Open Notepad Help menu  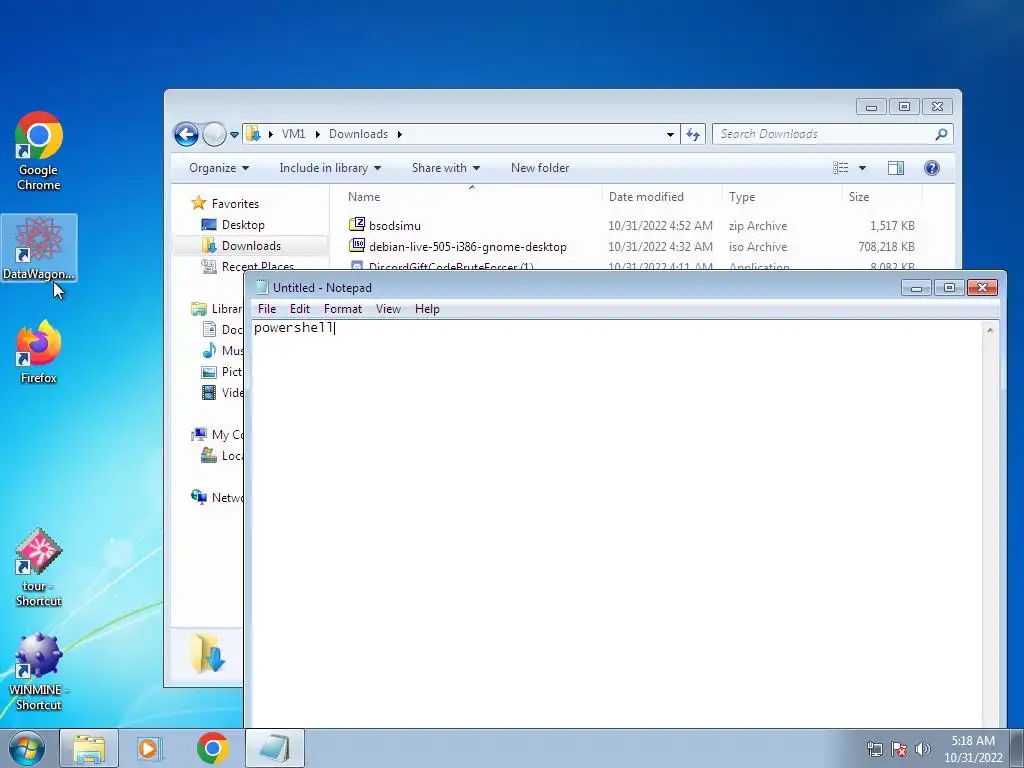tap(427, 309)
